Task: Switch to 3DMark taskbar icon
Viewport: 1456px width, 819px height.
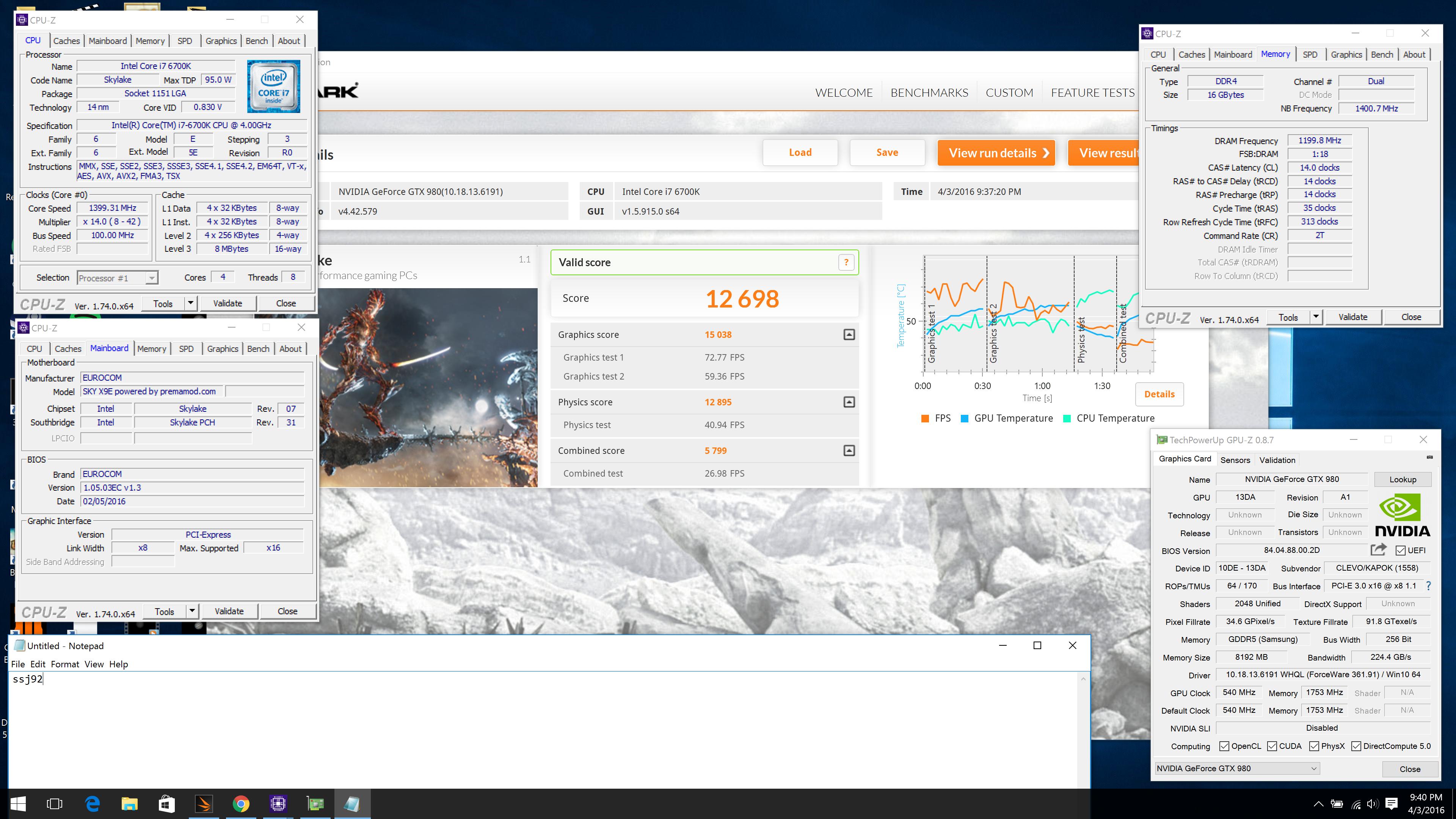Action: click(204, 804)
